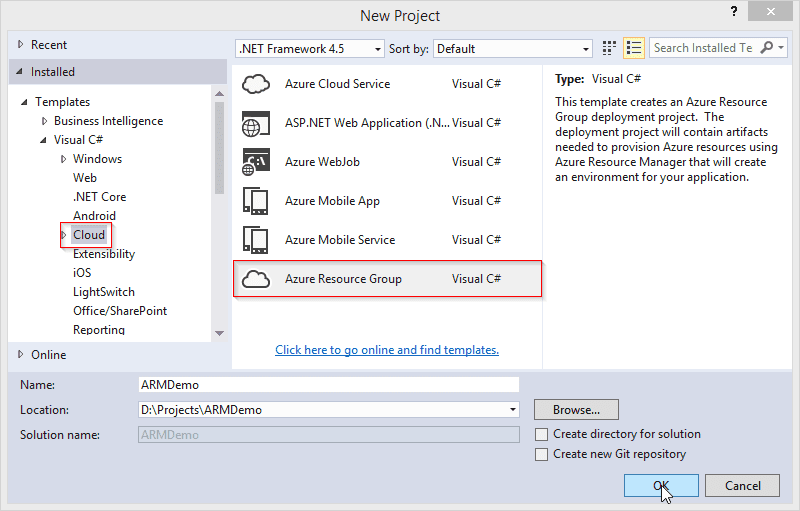Screen dimensions: 800x511
Task: Expand the Recent section
Action: (20, 44)
